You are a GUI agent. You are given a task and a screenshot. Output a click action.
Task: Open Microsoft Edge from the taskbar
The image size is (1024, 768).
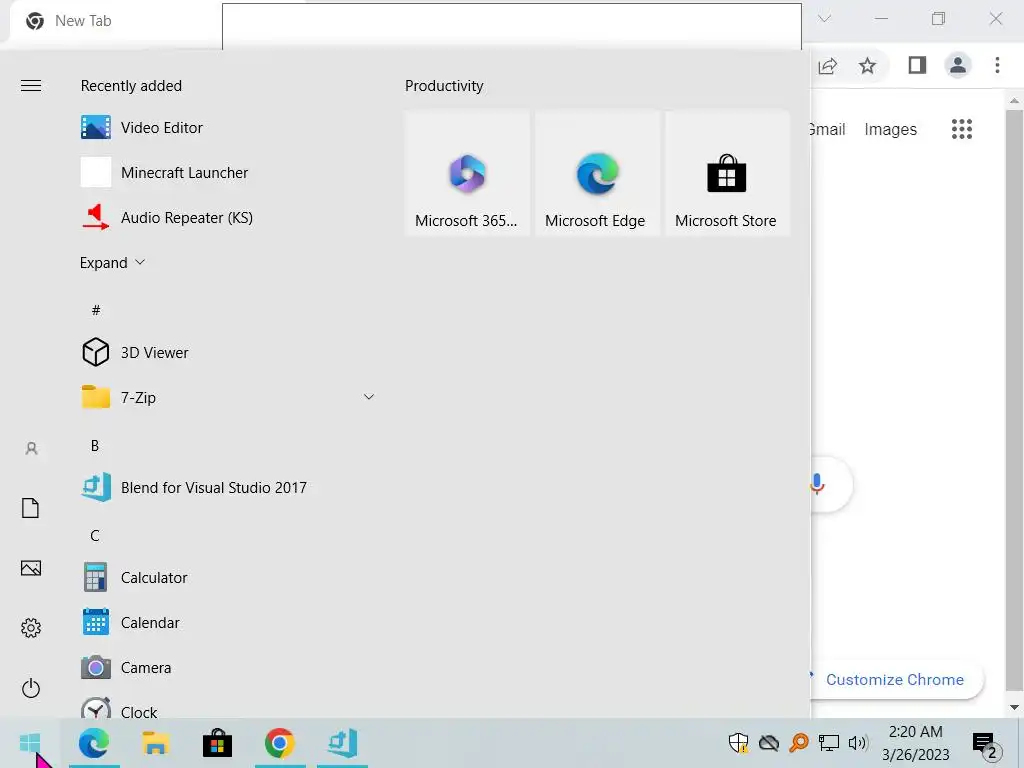click(94, 743)
